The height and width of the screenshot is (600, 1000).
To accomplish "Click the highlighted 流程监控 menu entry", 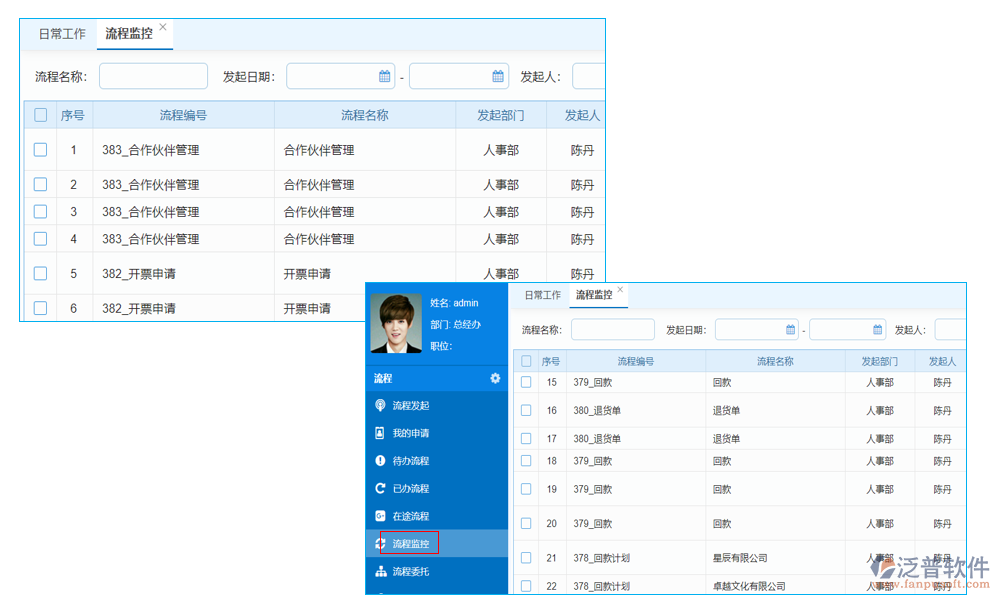I will (x=410, y=544).
